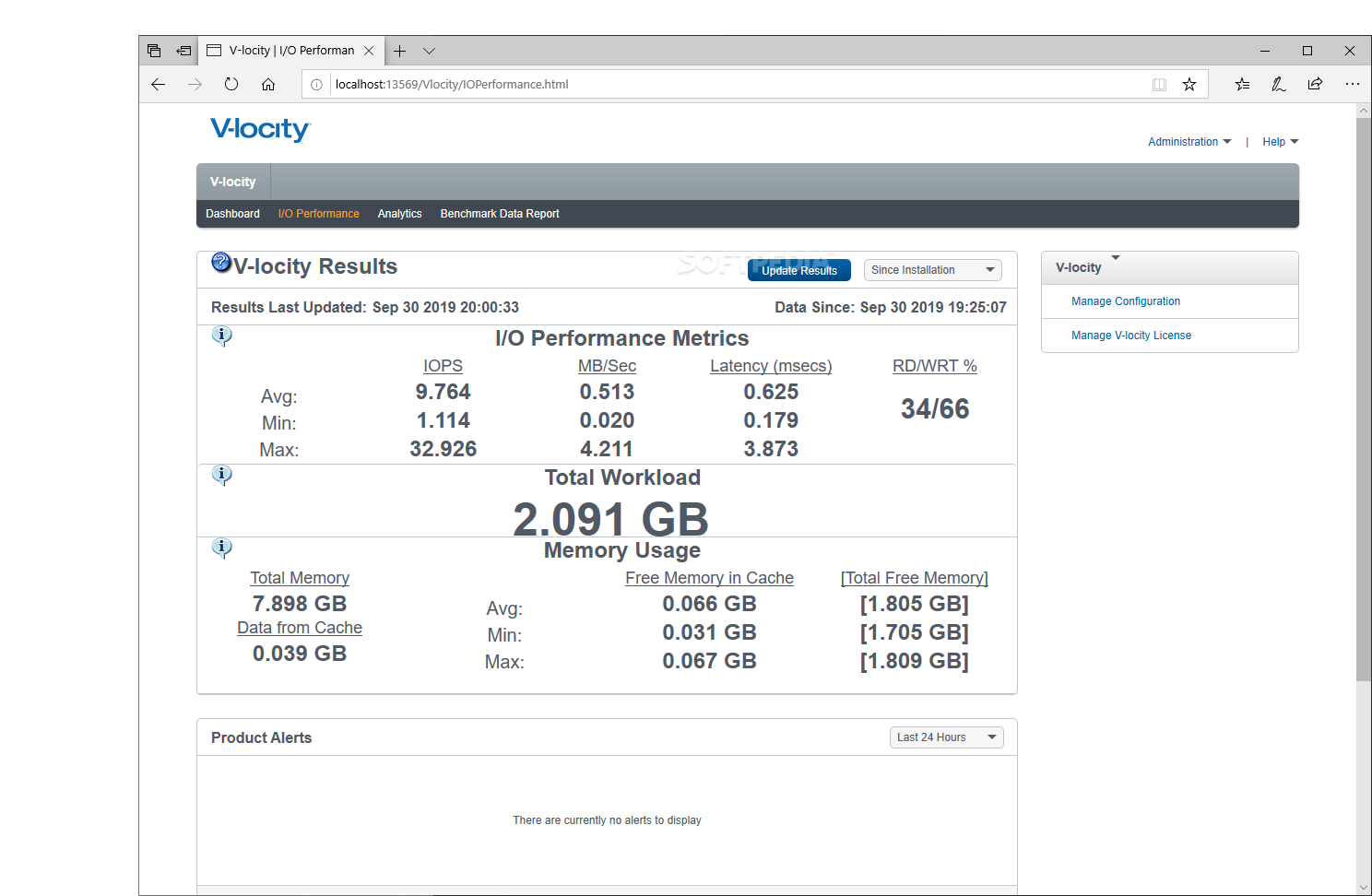
Task: Reload the page with refresh icon
Action: (x=231, y=84)
